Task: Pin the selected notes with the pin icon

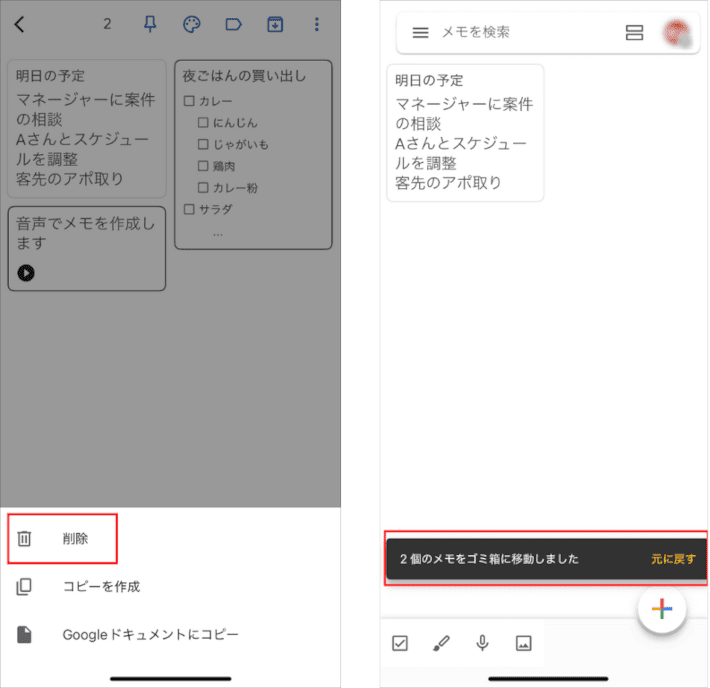Action: tap(151, 25)
